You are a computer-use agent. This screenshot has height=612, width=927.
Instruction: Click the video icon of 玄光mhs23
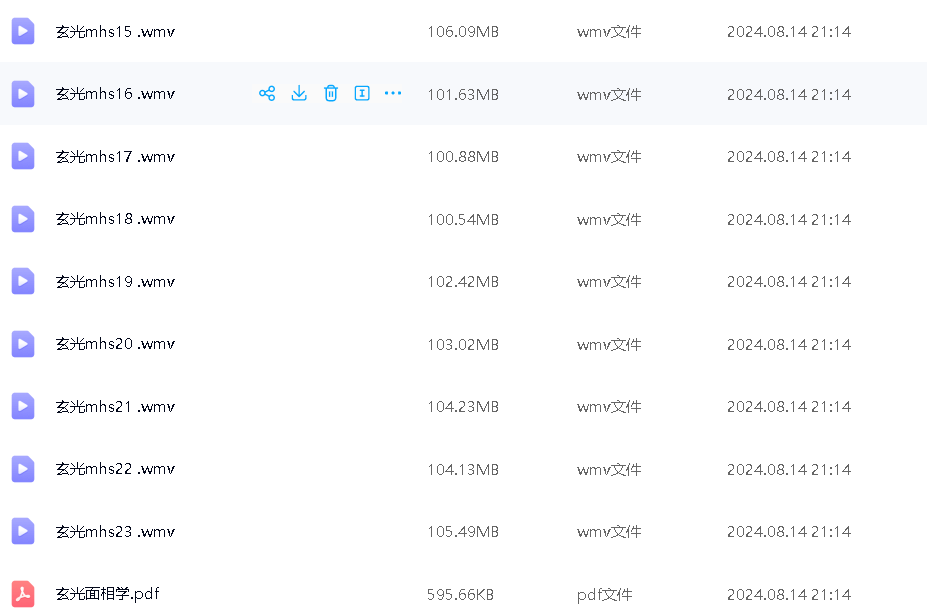23,532
